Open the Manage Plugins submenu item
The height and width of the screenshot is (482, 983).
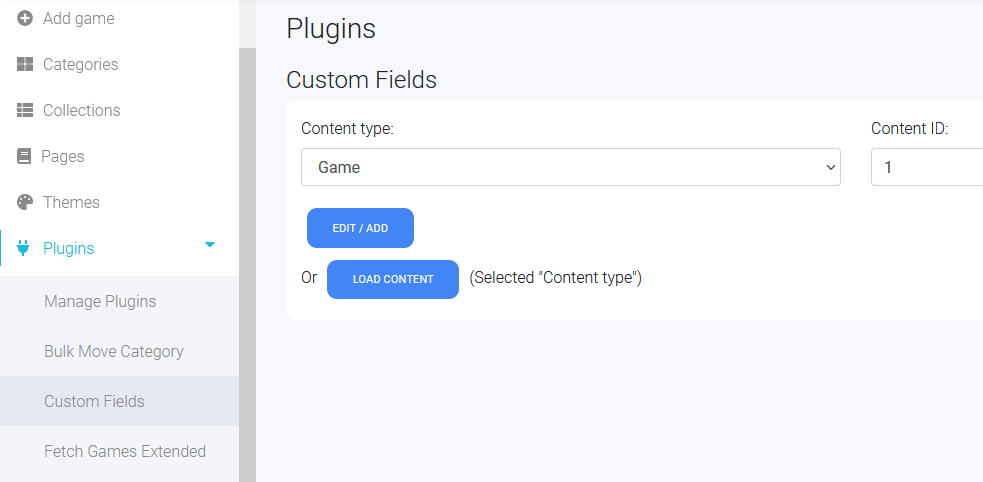click(100, 301)
